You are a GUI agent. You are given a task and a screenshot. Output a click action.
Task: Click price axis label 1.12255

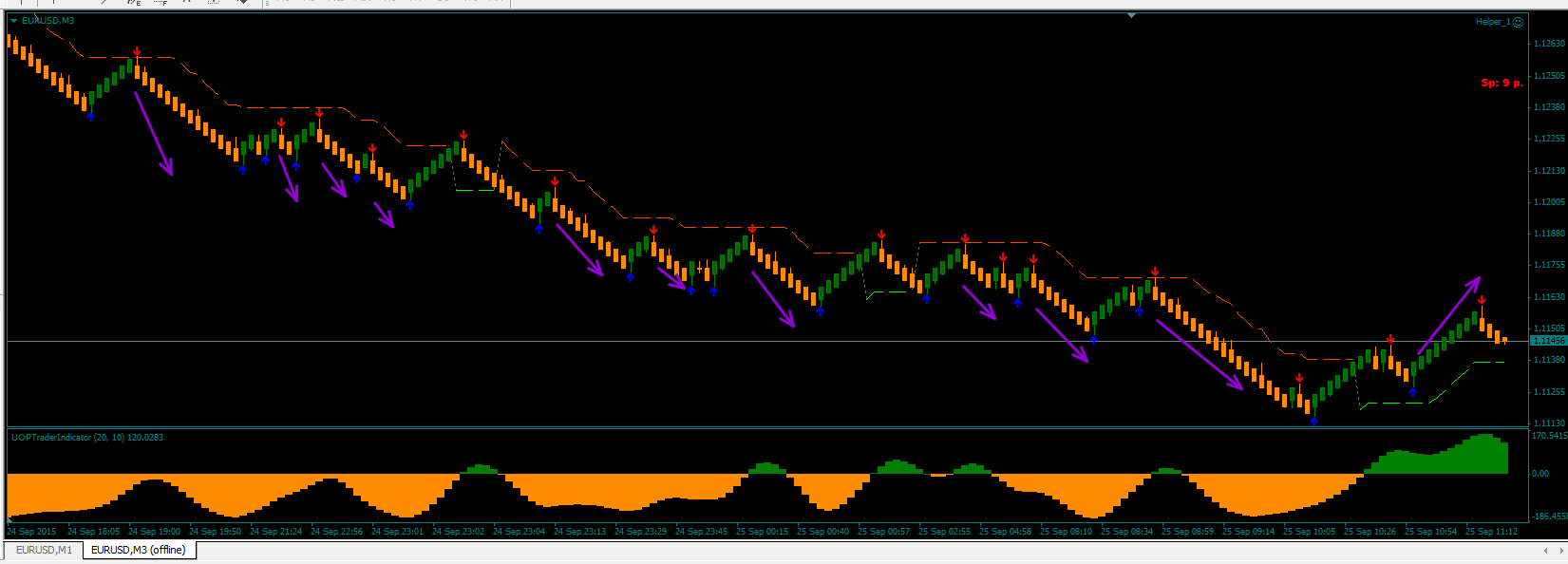tap(1550, 139)
